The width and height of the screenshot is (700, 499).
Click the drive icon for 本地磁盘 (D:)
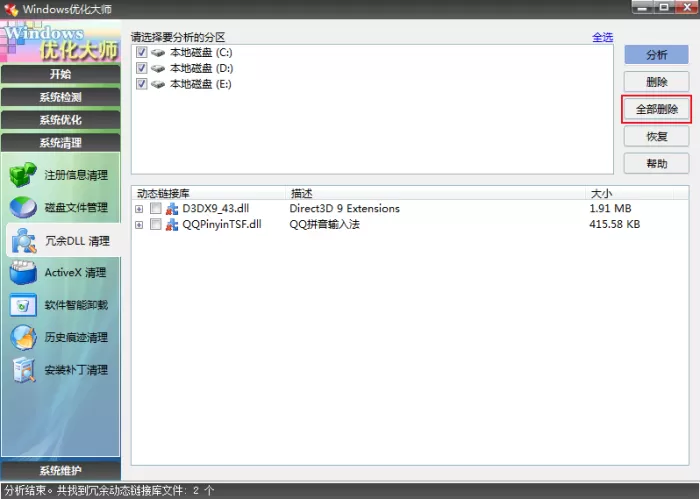(158, 68)
